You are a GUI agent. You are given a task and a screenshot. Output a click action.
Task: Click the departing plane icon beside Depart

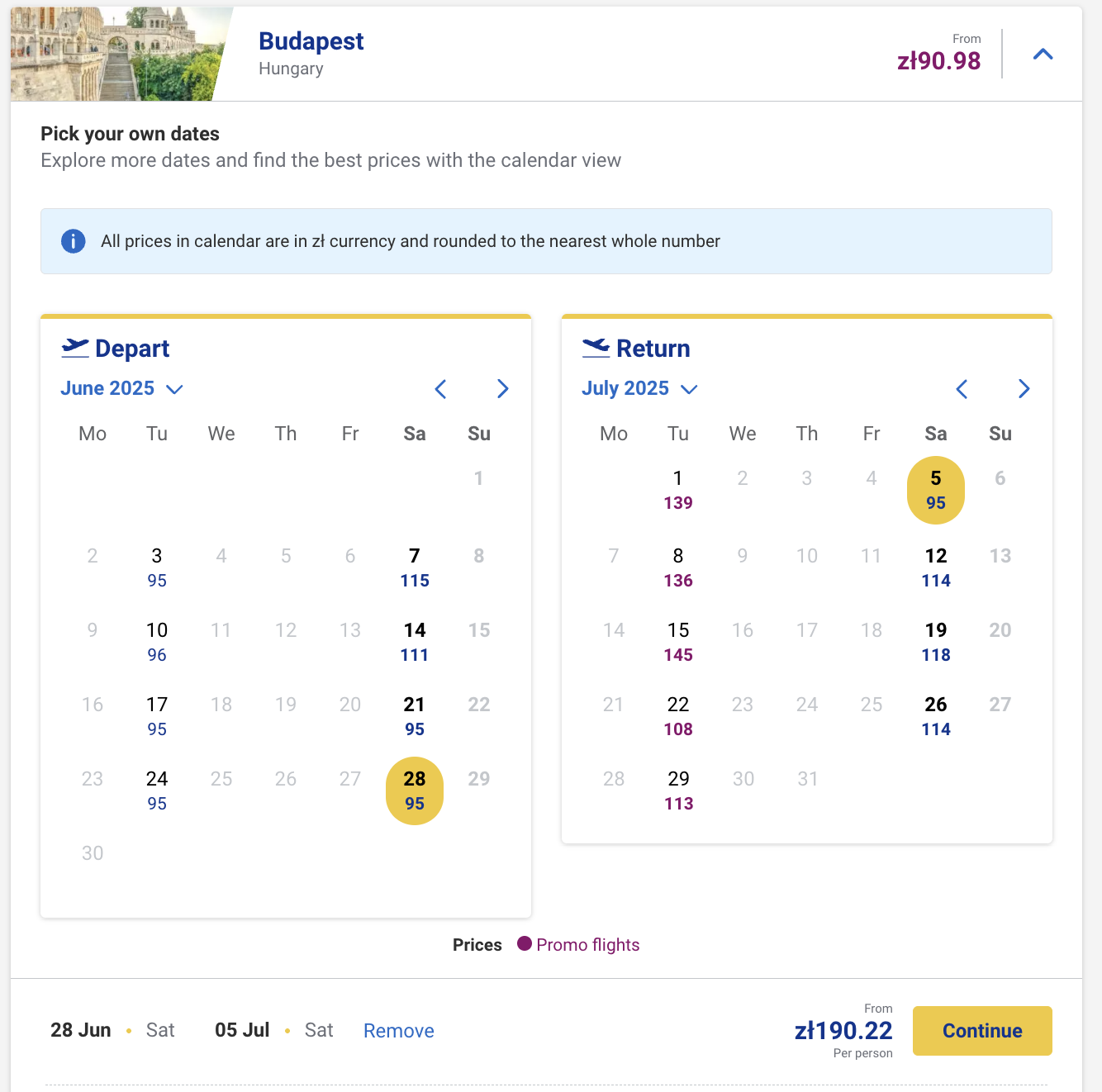pyautogui.click(x=75, y=348)
